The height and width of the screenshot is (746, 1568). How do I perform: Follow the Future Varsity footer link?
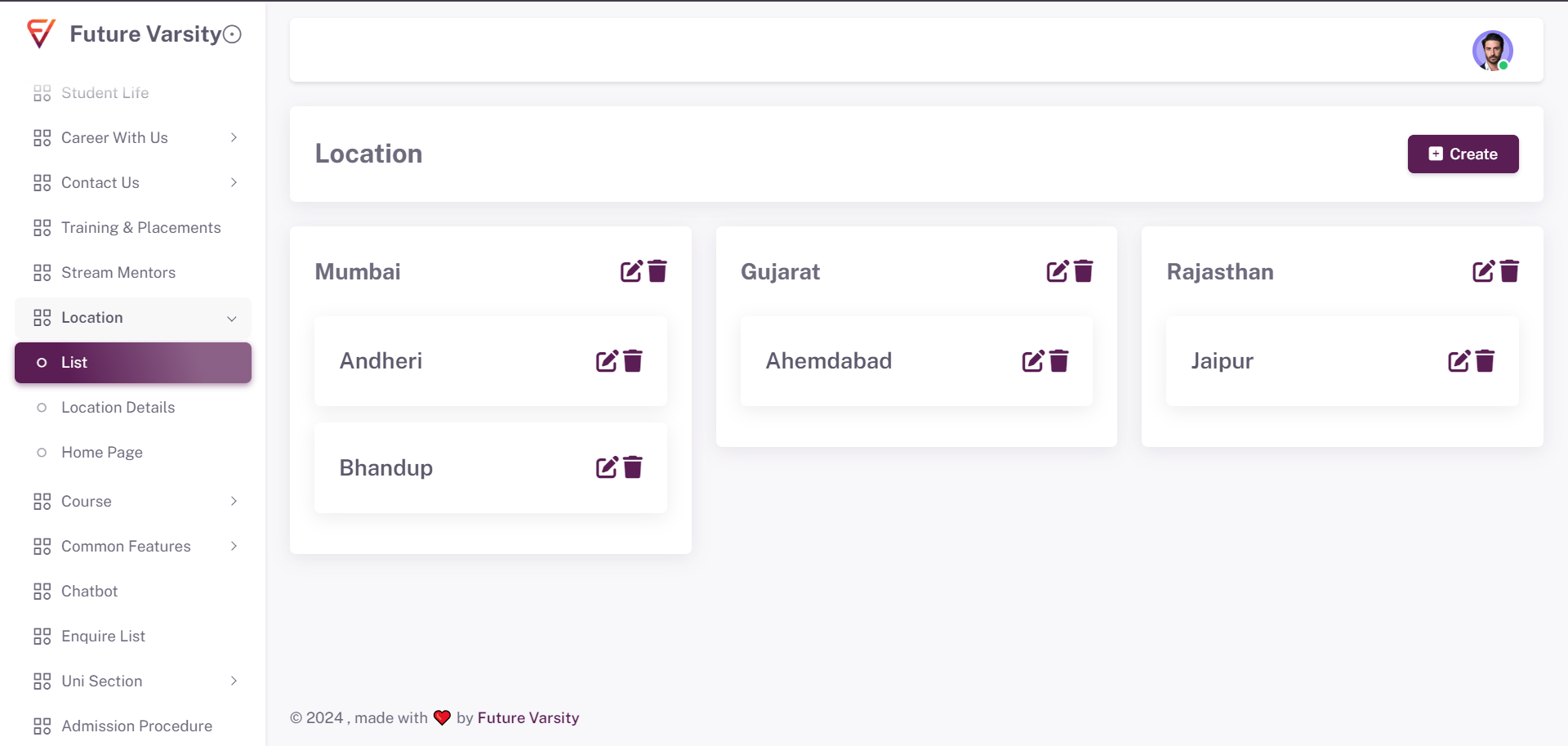(528, 717)
